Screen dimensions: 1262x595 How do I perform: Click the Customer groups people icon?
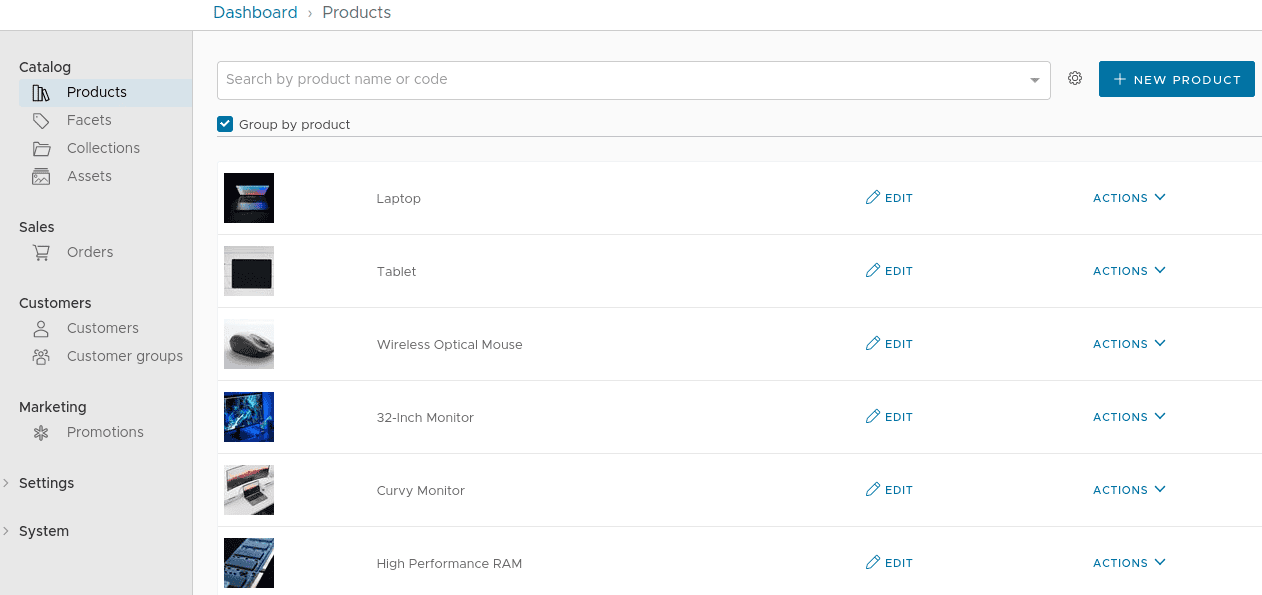[41, 357]
